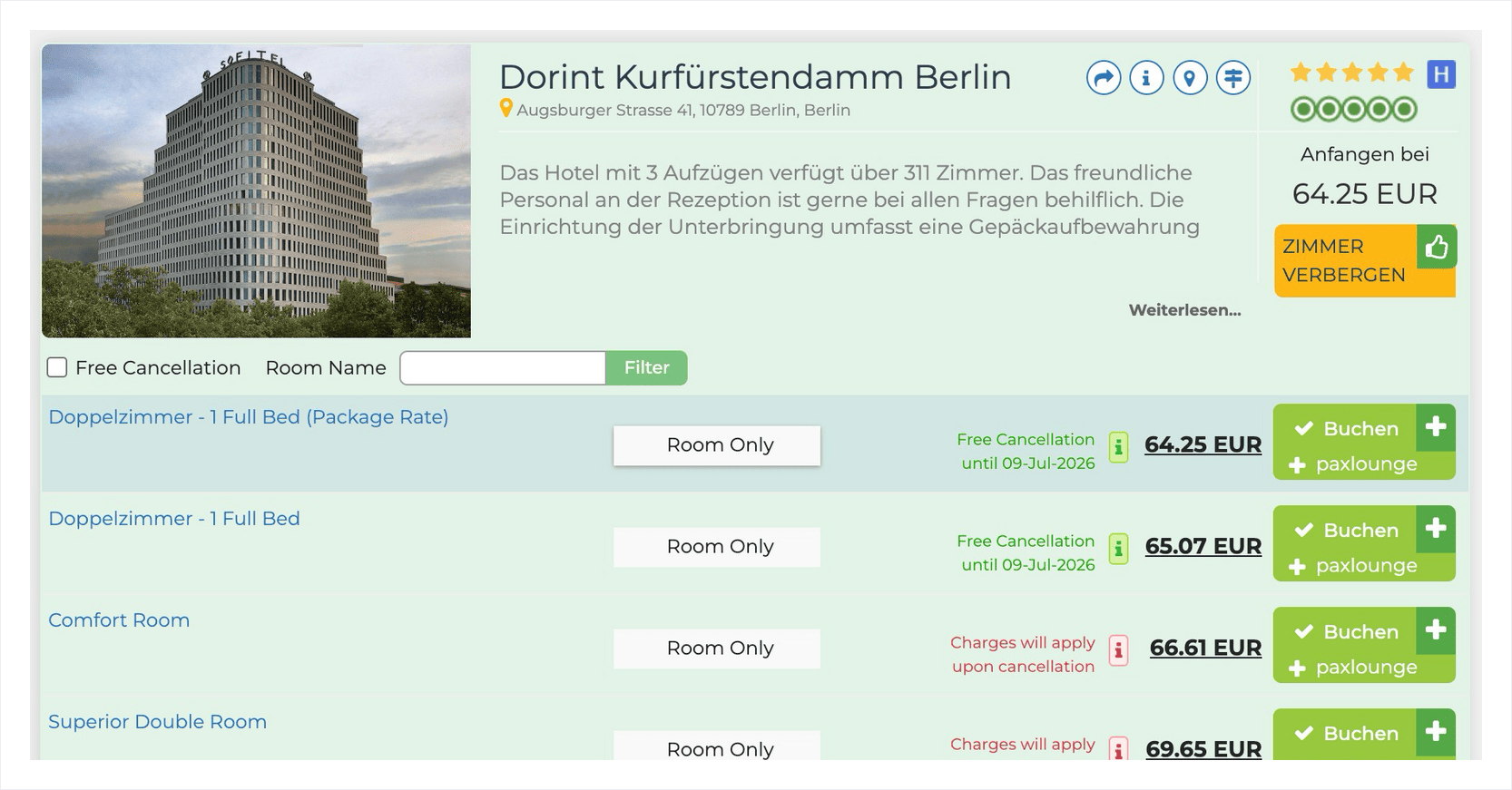
Task: Click yellow location pin next to address
Action: [506, 109]
